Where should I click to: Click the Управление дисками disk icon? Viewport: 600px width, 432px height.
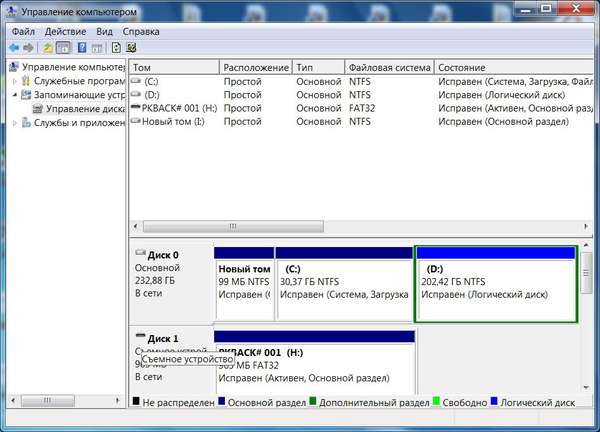tap(38, 109)
